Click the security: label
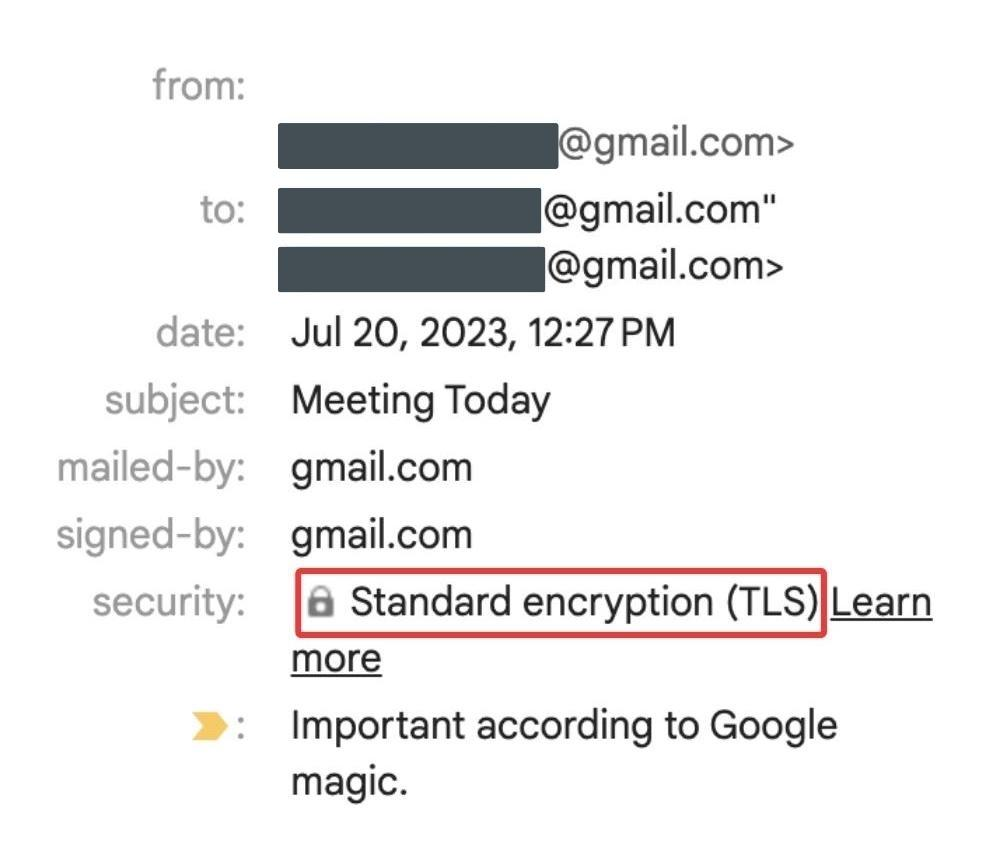The width and height of the screenshot is (1000, 865). coord(169,603)
